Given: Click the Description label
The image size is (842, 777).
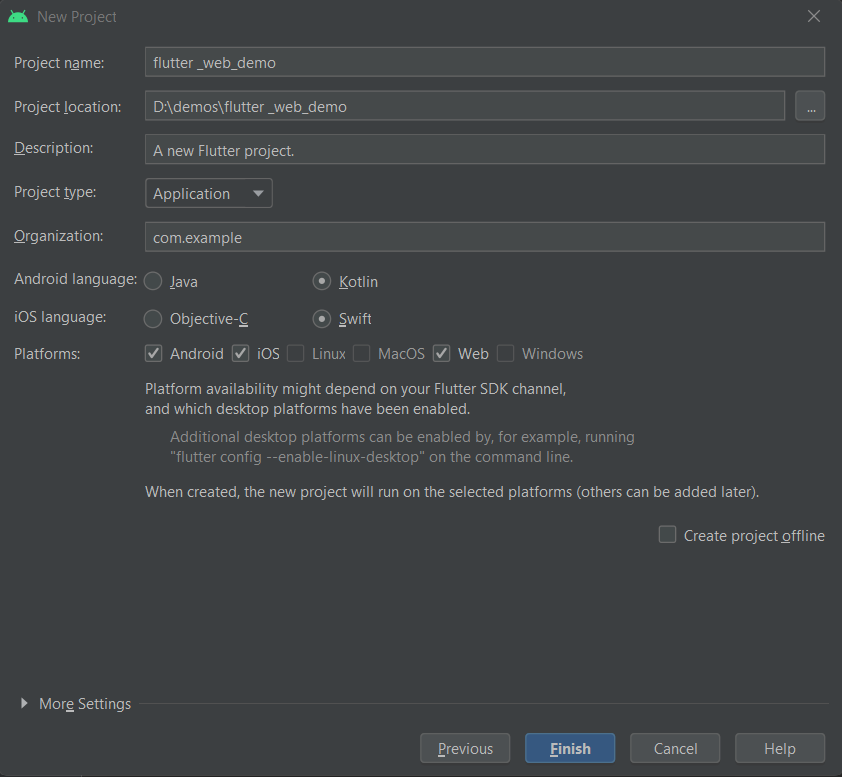Looking at the screenshot, I should tap(54, 148).
